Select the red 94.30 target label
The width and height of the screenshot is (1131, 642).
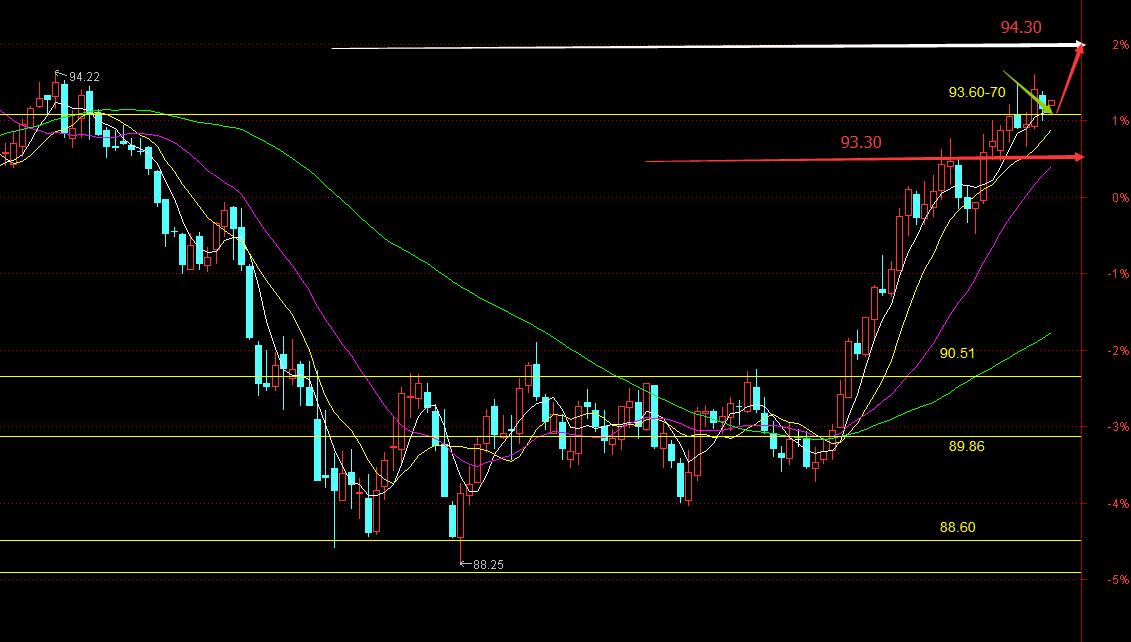(x=1021, y=27)
